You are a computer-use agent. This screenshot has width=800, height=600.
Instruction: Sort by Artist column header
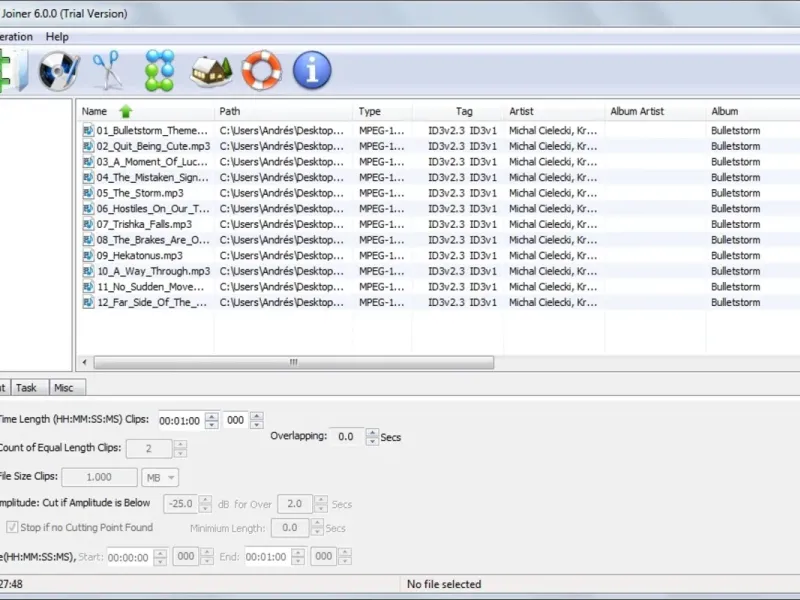point(554,111)
